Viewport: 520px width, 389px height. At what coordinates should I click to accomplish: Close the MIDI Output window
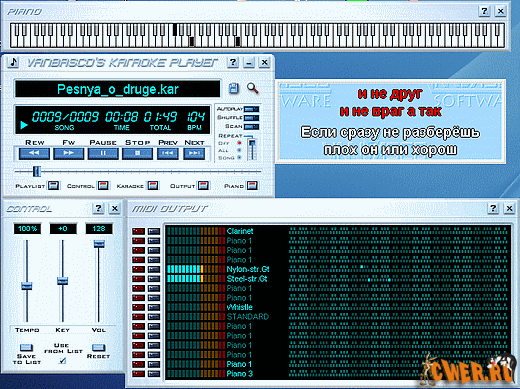pyautogui.click(x=509, y=208)
